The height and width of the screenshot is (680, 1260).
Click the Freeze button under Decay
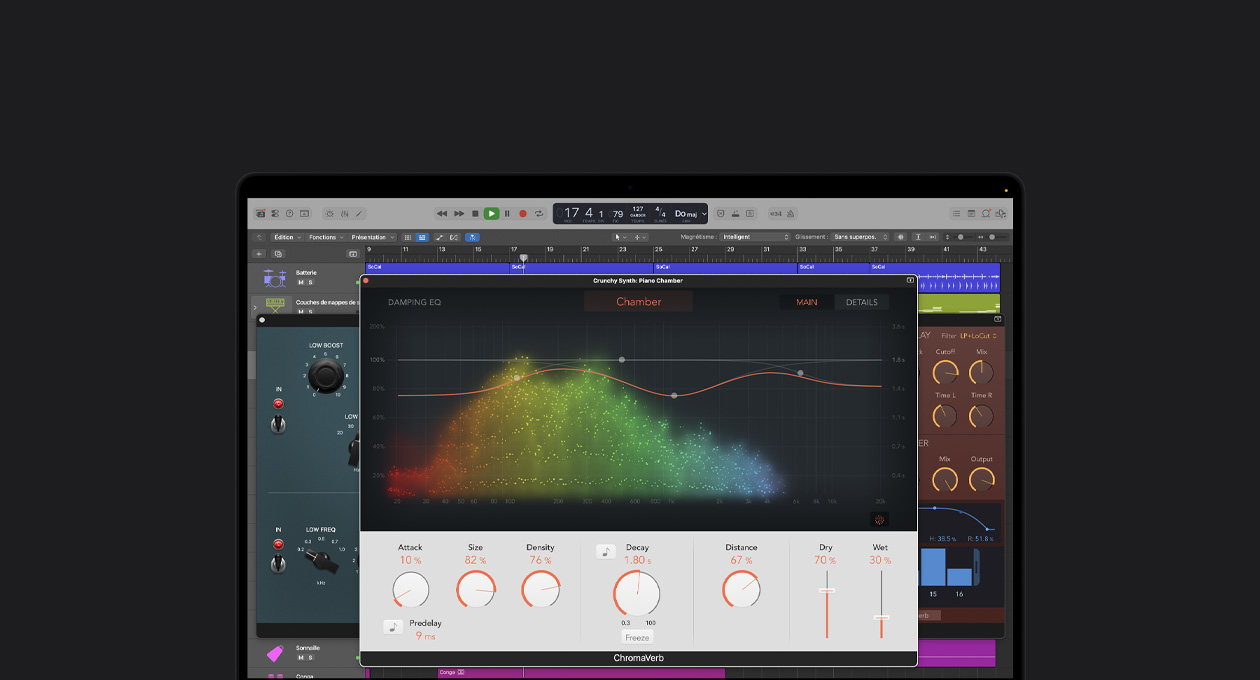tap(637, 636)
